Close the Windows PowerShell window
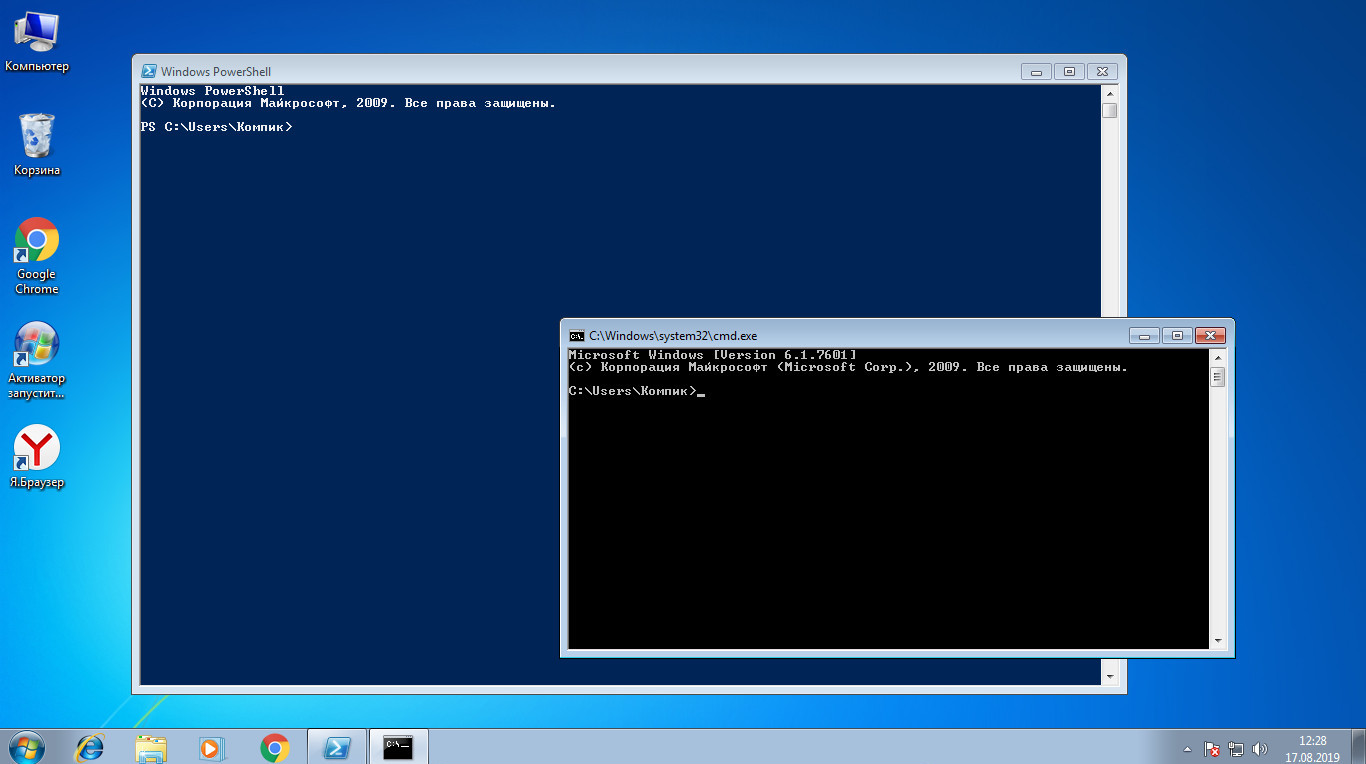Image resolution: width=1366 pixels, height=764 pixels. [x=1103, y=71]
